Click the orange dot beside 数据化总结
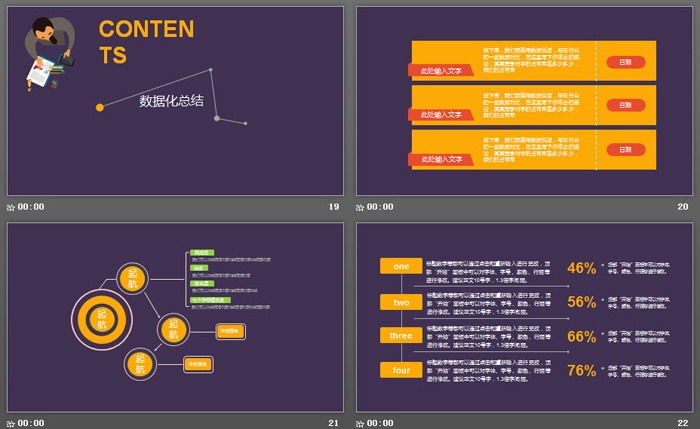Image resolution: width=700 pixels, height=429 pixels. pos(99,107)
